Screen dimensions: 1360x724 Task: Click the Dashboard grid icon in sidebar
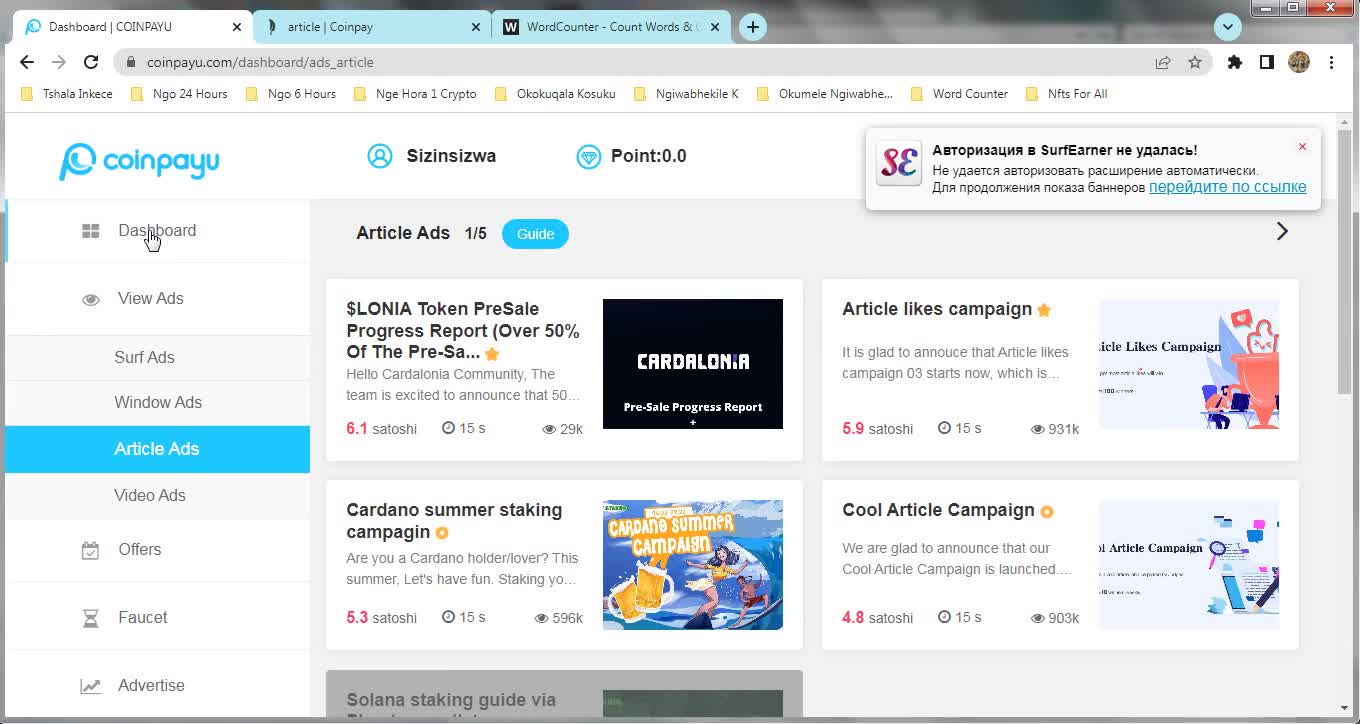click(91, 231)
